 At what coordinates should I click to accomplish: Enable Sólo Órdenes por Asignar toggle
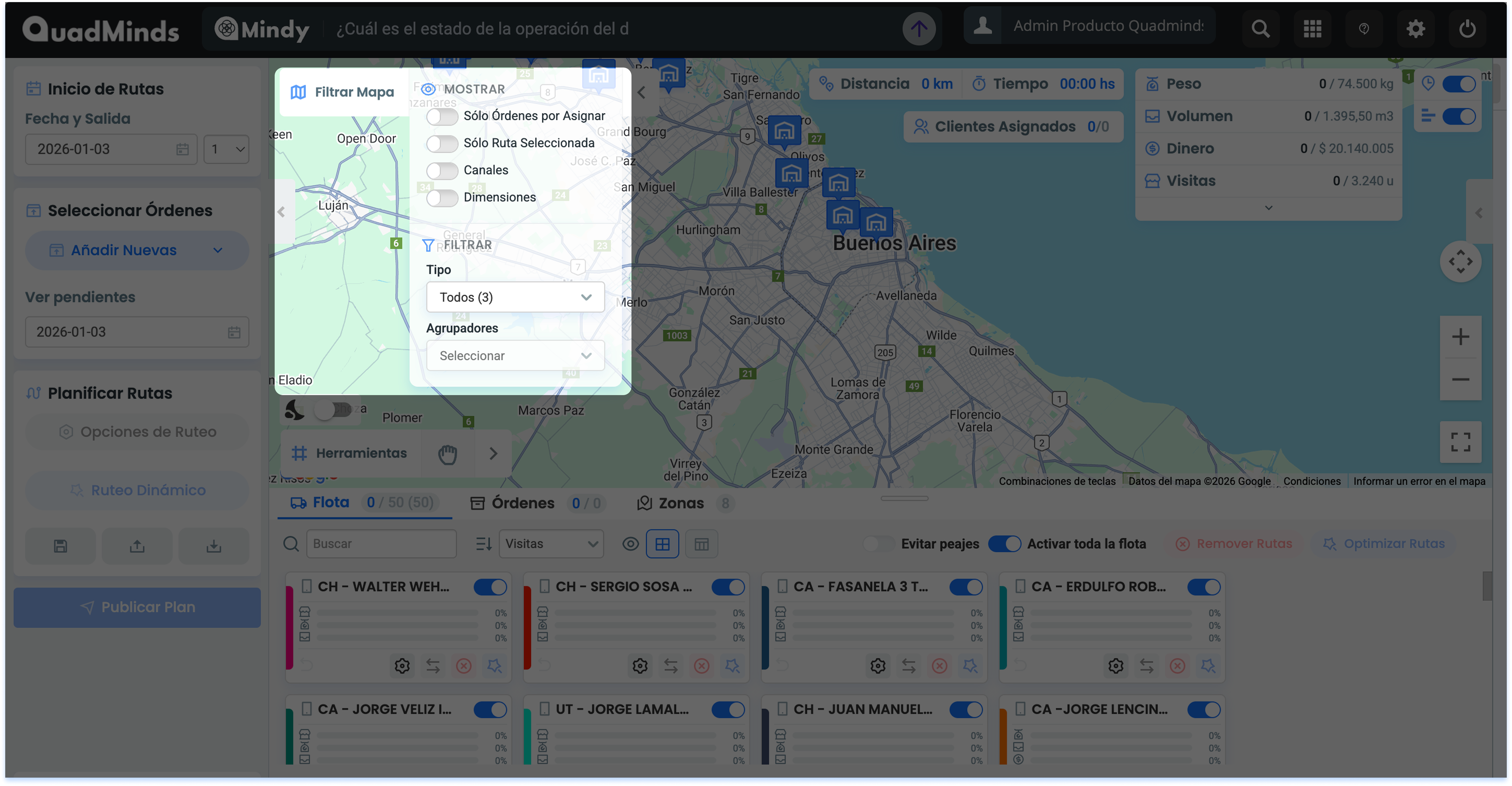click(442, 116)
